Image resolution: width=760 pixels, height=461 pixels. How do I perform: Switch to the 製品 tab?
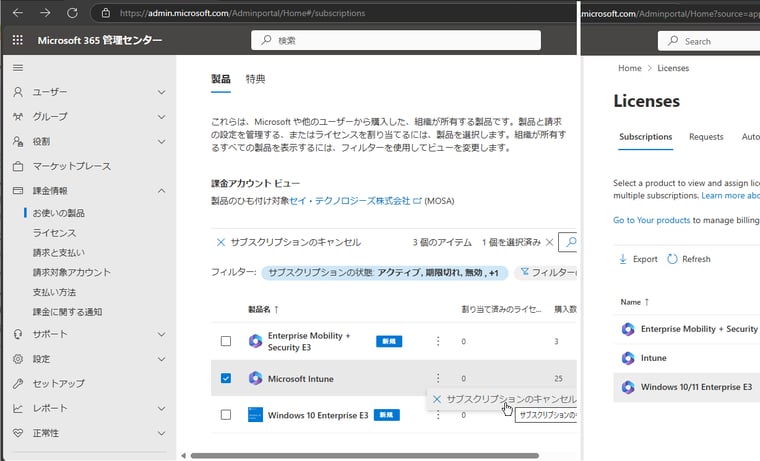tap(221, 79)
